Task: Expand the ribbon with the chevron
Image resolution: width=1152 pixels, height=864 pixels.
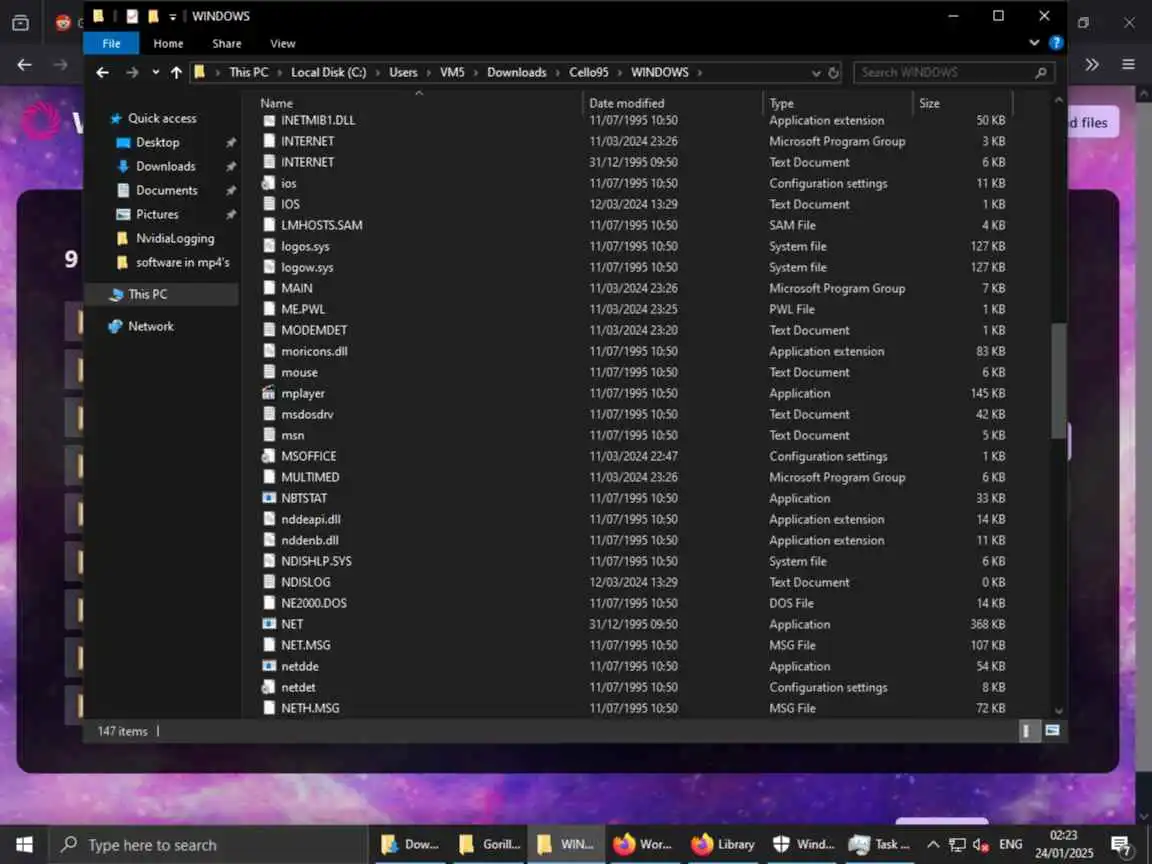Action: (1034, 43)
